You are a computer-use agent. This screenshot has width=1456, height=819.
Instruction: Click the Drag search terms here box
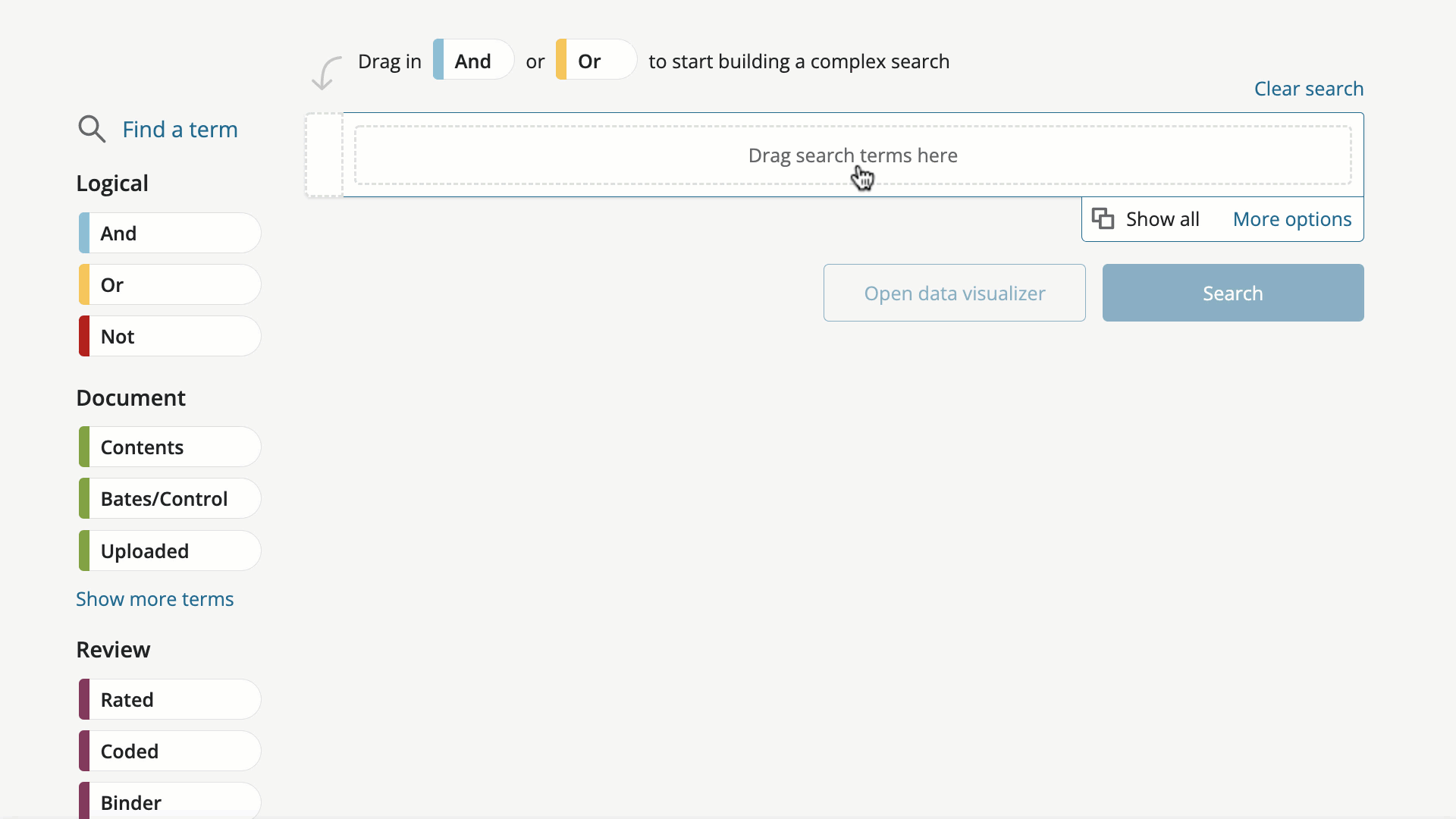point(852,155)
